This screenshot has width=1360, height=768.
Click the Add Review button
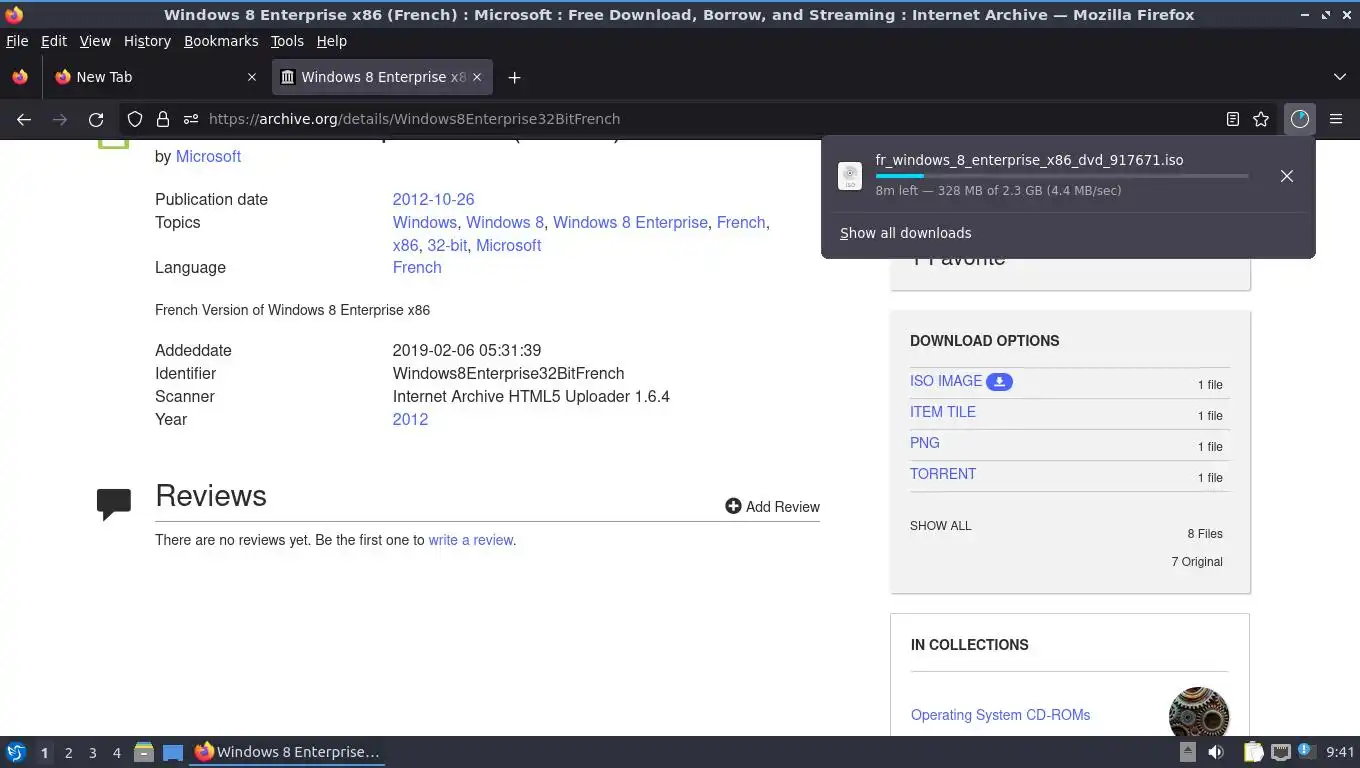coord(772,507)
